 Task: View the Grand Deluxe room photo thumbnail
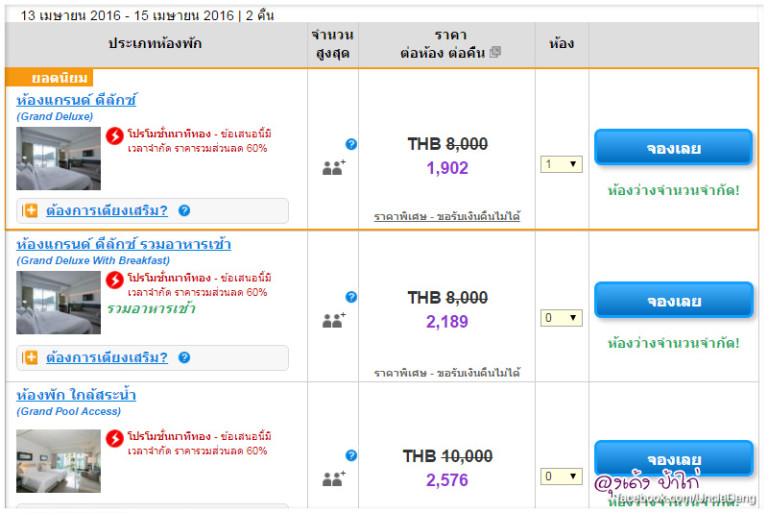[x=58, y=158]
